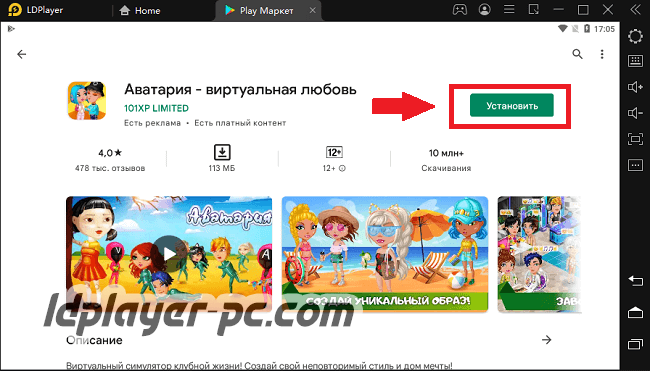Click the Wi-Fi status icon
The height and width of the screenshot is (371, 650).
pos(563,29)
